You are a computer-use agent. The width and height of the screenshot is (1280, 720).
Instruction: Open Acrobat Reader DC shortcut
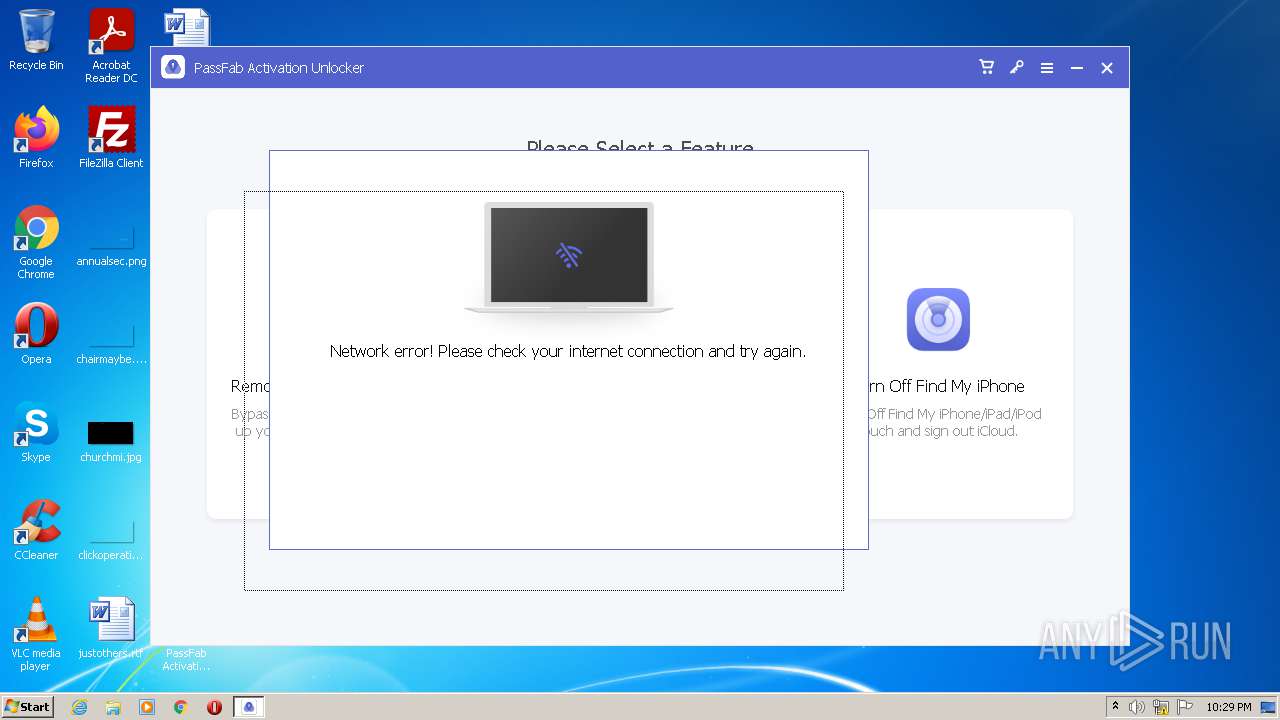[111, 46]
